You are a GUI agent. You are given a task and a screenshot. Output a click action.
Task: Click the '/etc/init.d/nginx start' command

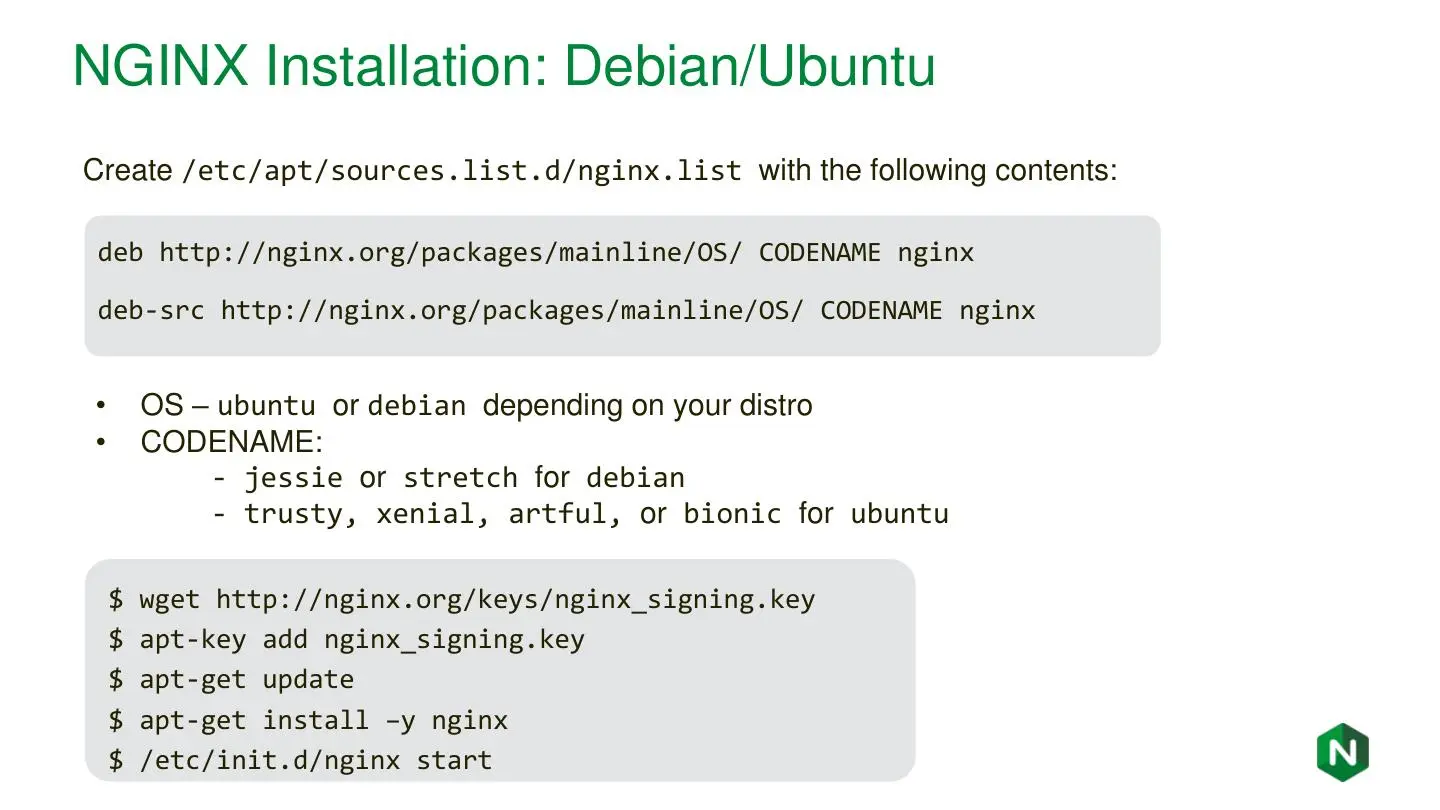pyautogui.click(x=300, y=760)
